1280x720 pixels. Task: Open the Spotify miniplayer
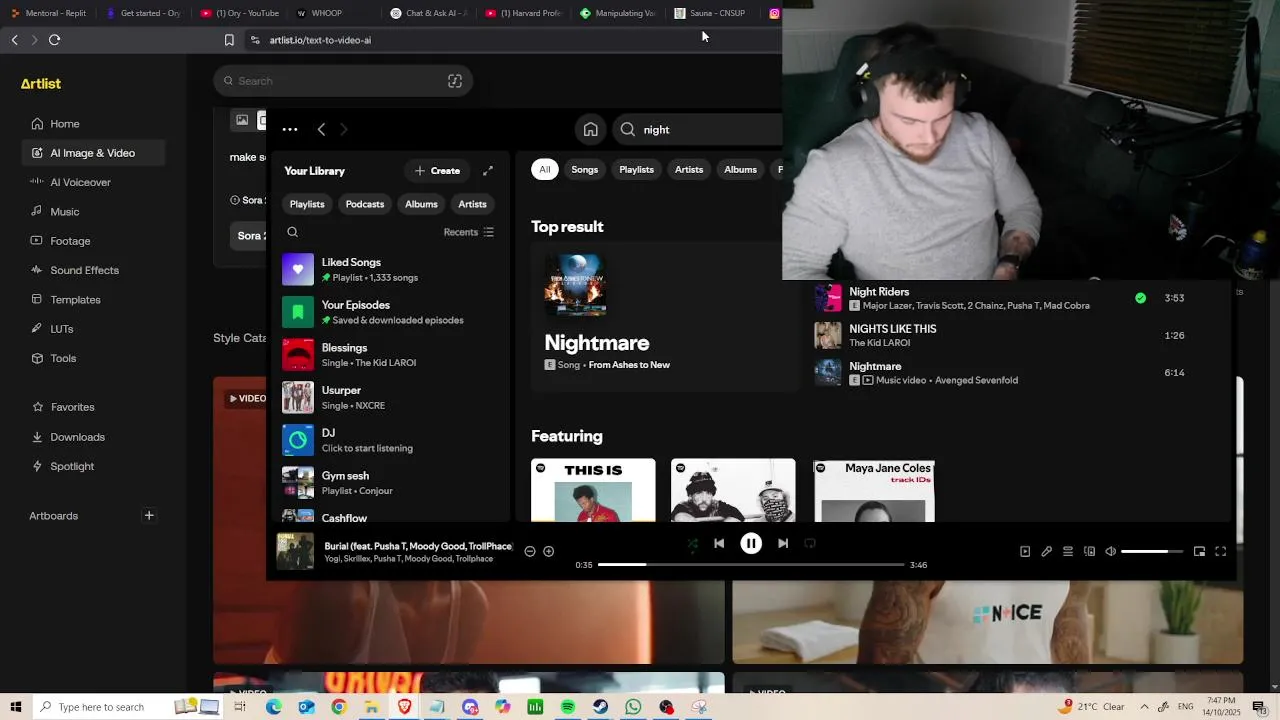pyautogui.click(x=1199, y=551)
